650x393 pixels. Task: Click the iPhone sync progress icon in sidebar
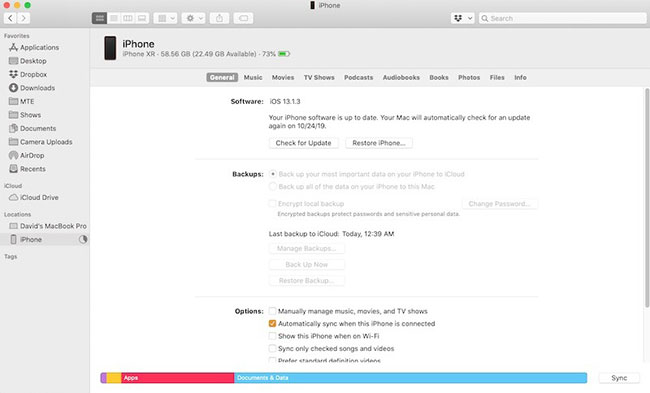(83, 239)
